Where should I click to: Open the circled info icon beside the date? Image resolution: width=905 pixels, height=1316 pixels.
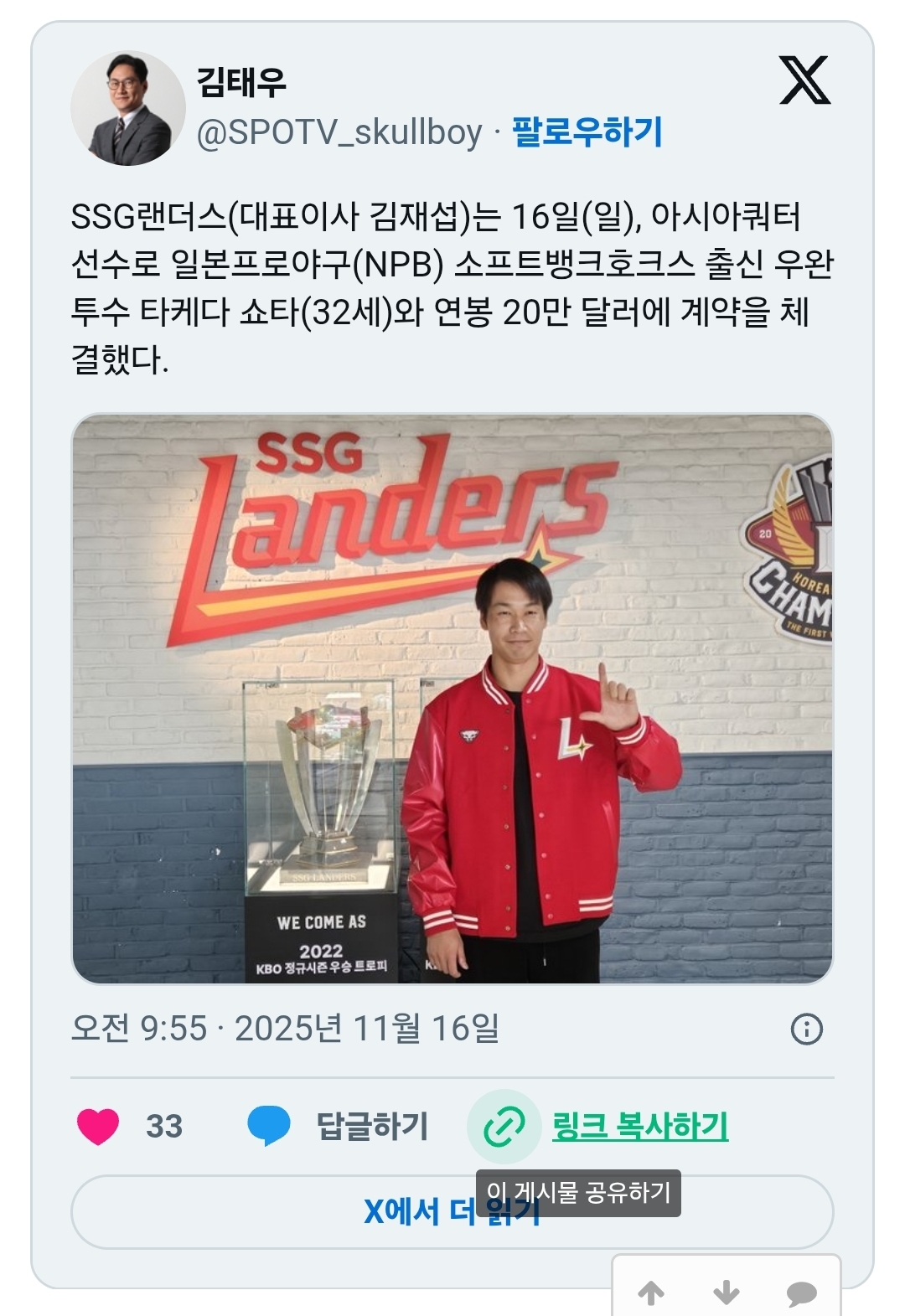806,1029
